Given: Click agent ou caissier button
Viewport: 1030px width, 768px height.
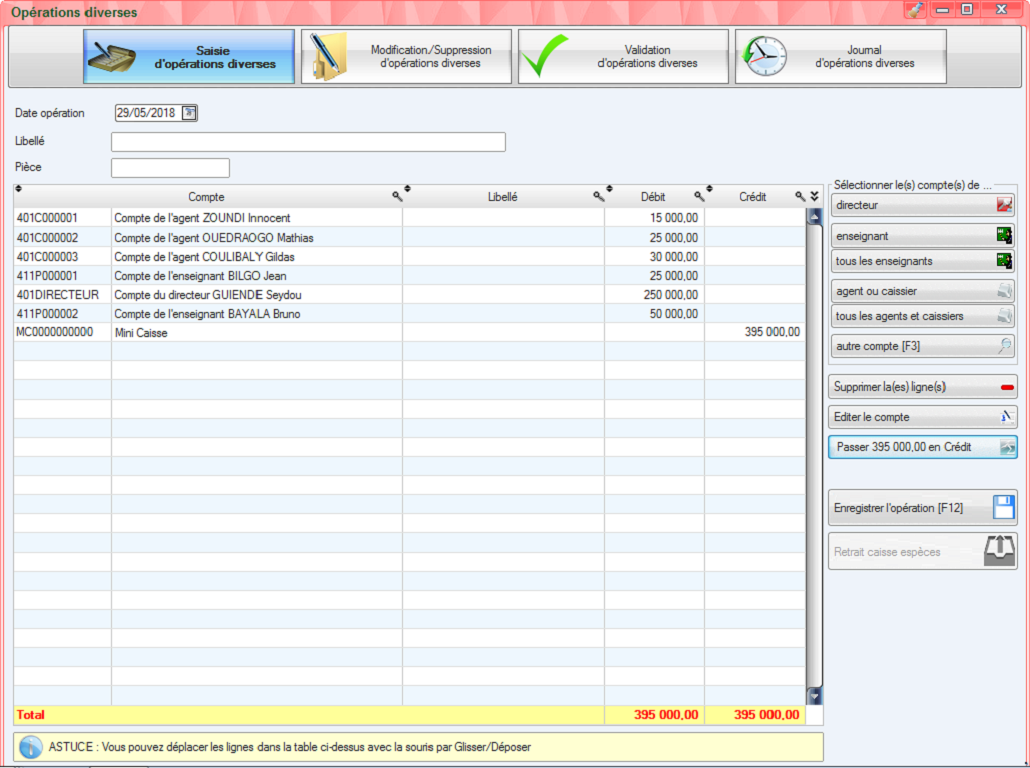Looking at the screenshot, I should pos(922,291).
